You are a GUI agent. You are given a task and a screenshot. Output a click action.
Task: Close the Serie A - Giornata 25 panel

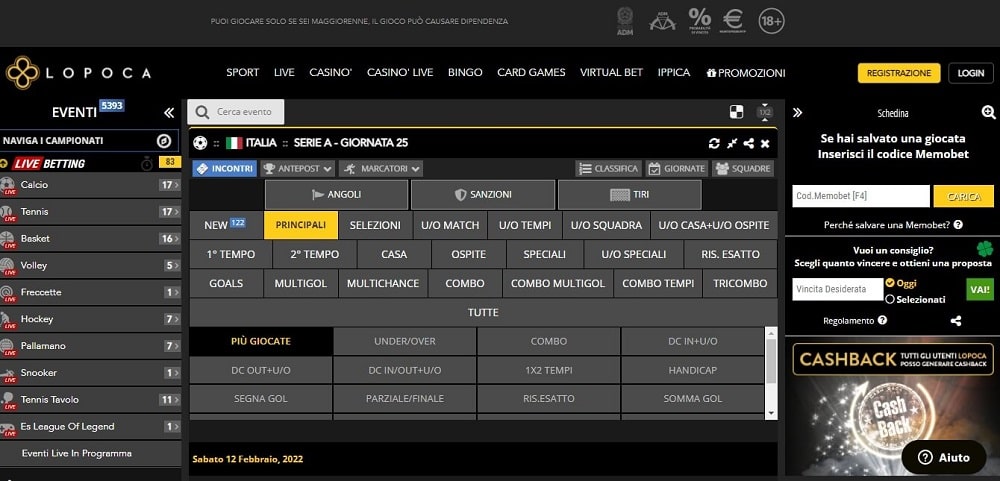(765, 144)
